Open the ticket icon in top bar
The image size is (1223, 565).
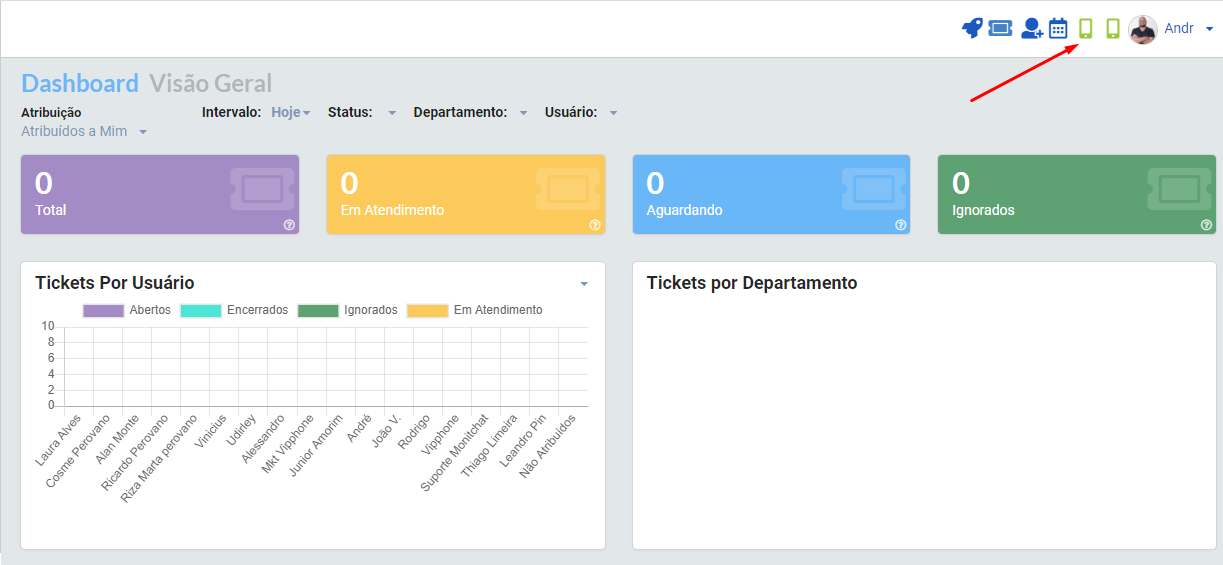[1000, 28]
